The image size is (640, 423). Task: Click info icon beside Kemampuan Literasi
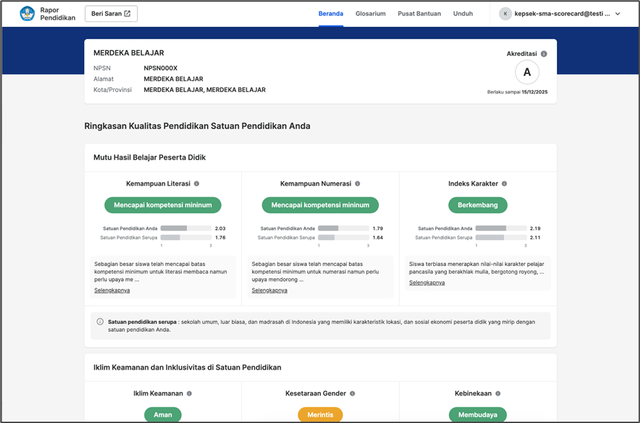(197, 184)
